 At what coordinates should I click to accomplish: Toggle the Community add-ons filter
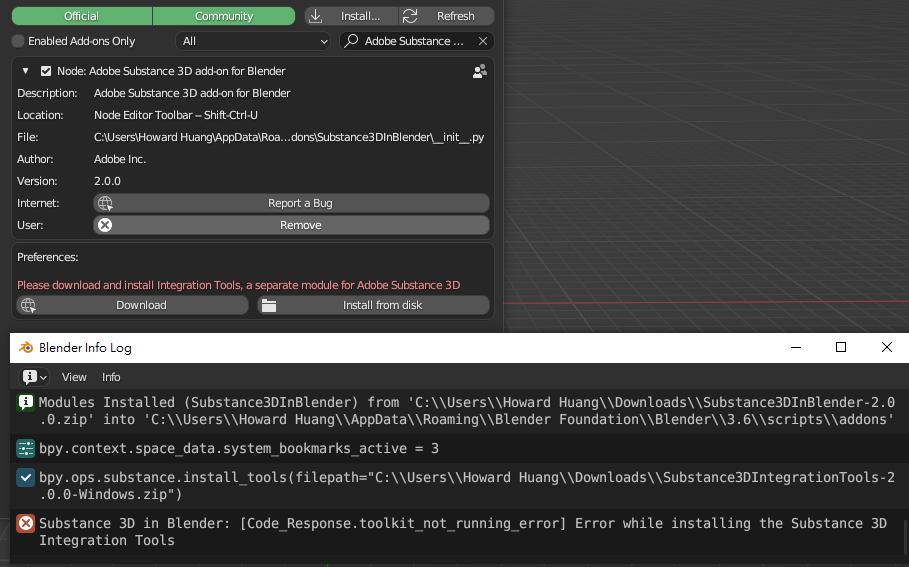coord(224,16)
